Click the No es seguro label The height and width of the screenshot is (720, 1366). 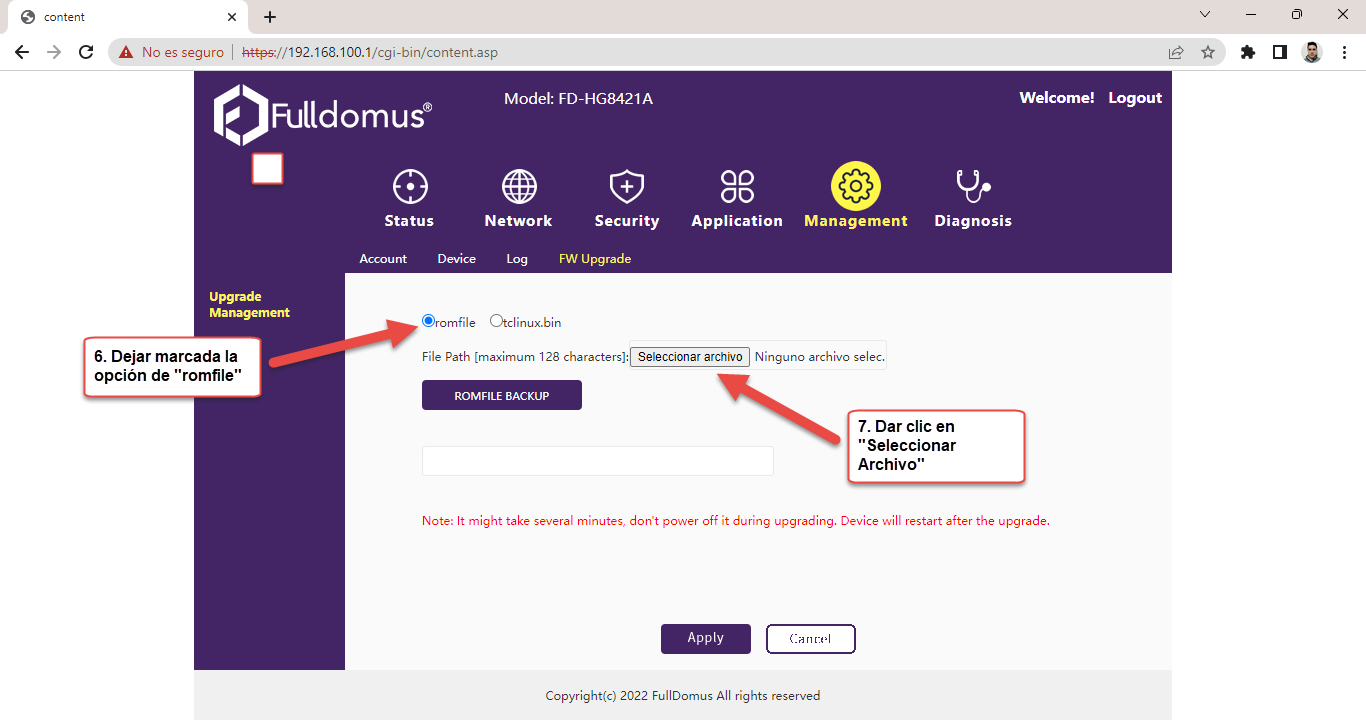point(183,52)
